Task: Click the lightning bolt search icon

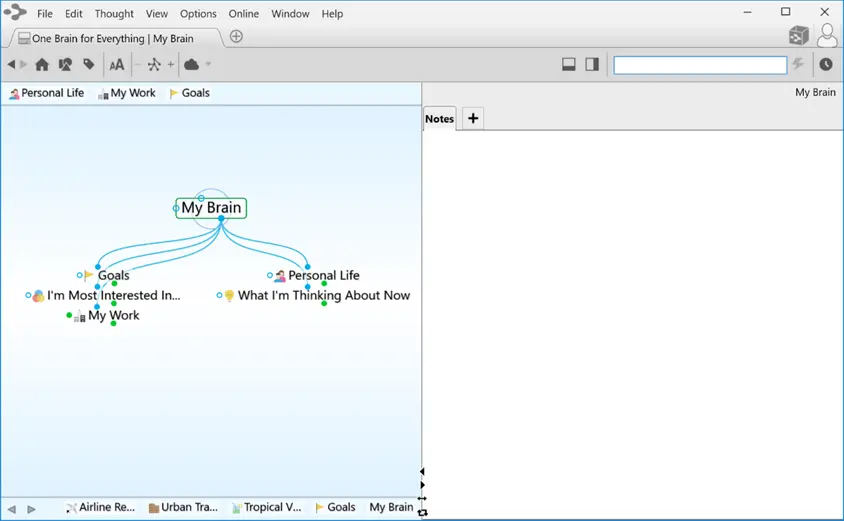Action: 798,64
